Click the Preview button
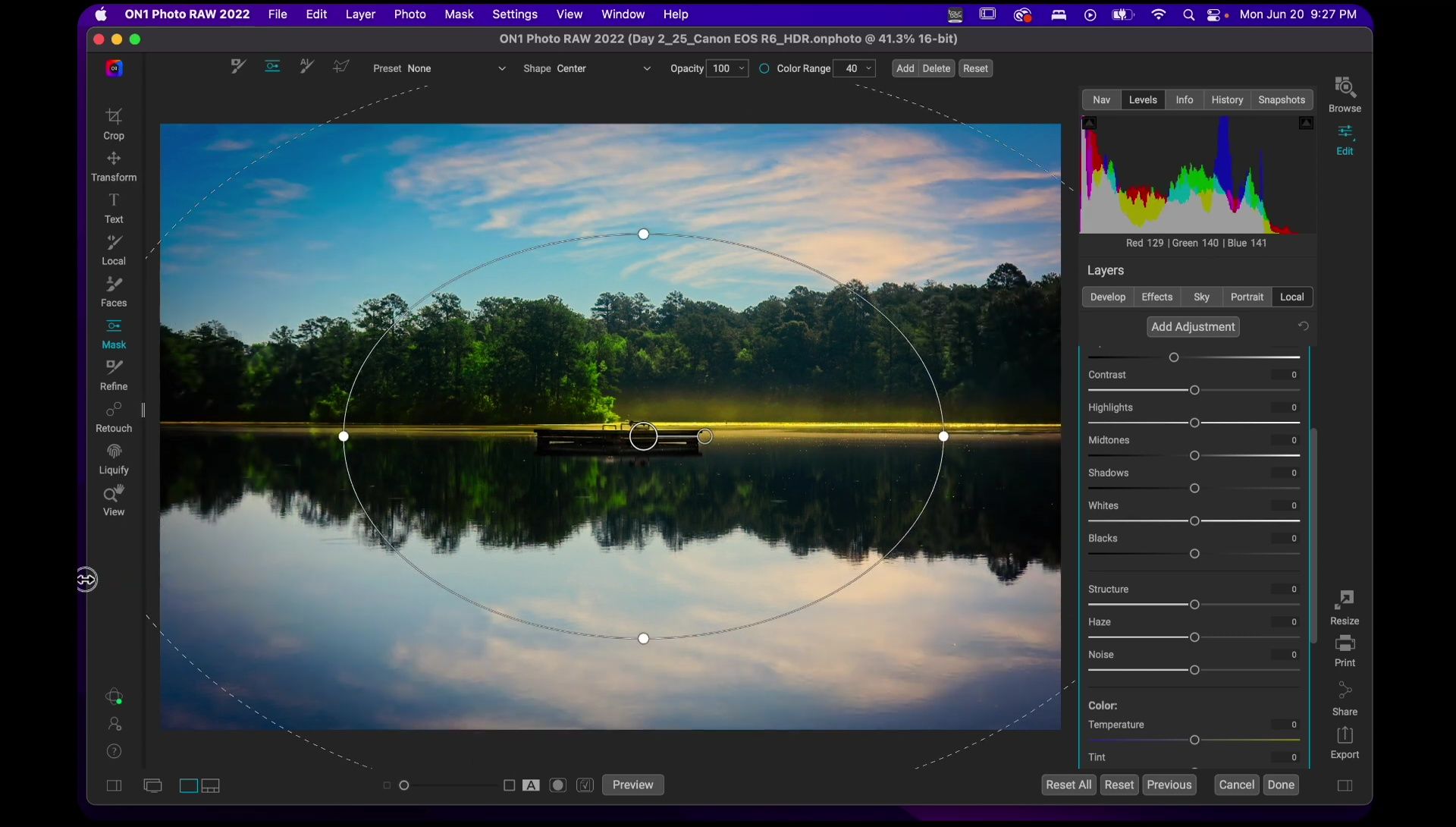Image resolution: width=1456 pixels, height=827 pixels. point(632,785)
